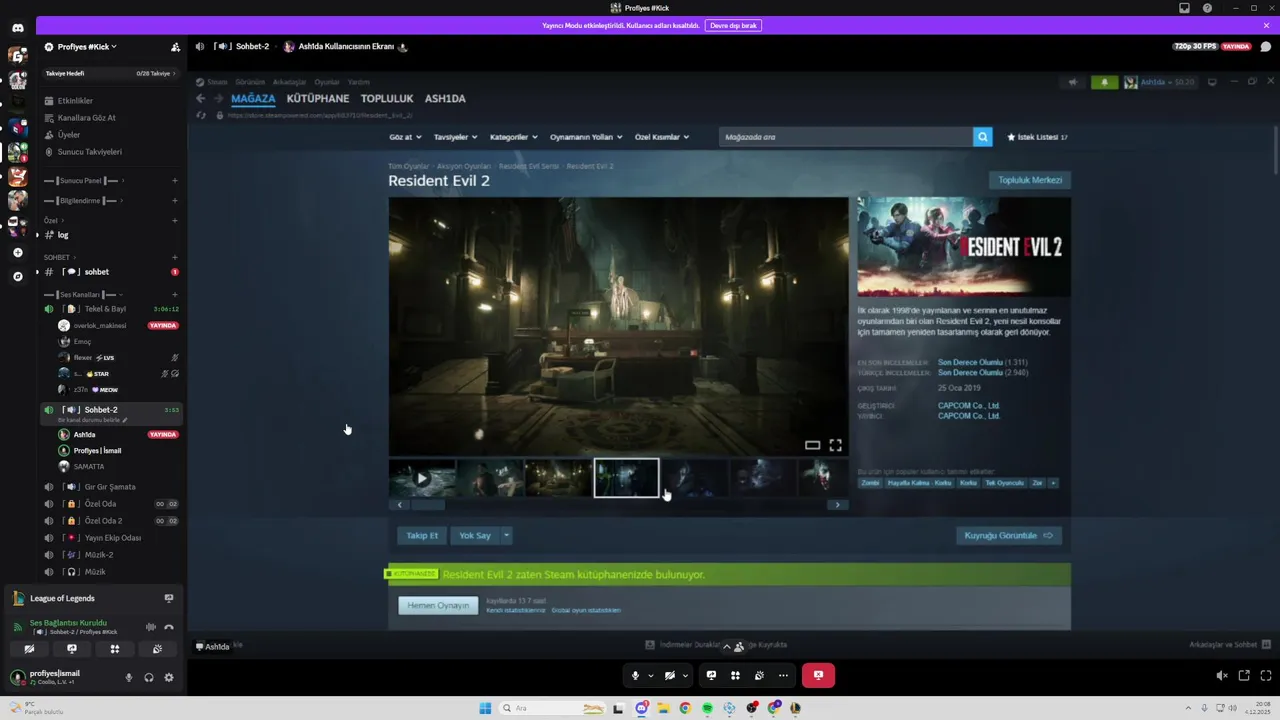The height and width of the screenshot is (720, 1280).
Task: Open Soundboard button in voice panel
Action: (157, 649)
